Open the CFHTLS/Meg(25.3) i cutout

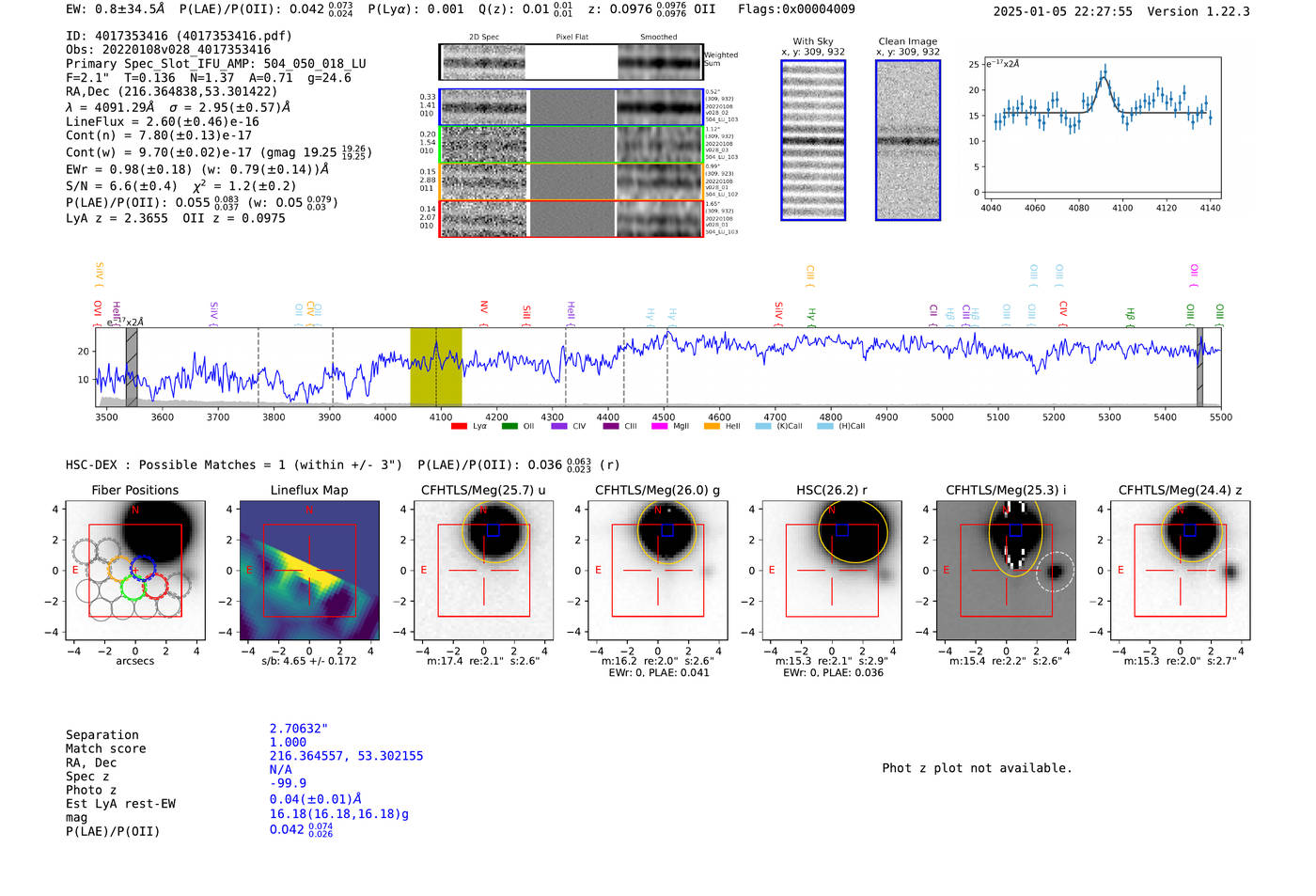(1006, 571)
